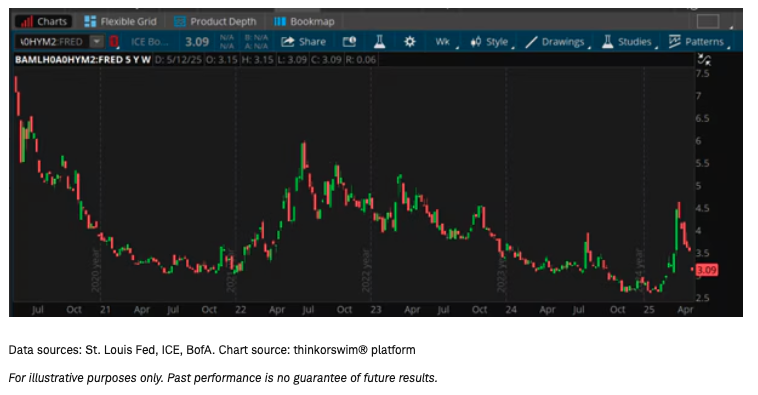Click the BAMLH0A0HYM2:FRED 5 Y W chart title

83,60
